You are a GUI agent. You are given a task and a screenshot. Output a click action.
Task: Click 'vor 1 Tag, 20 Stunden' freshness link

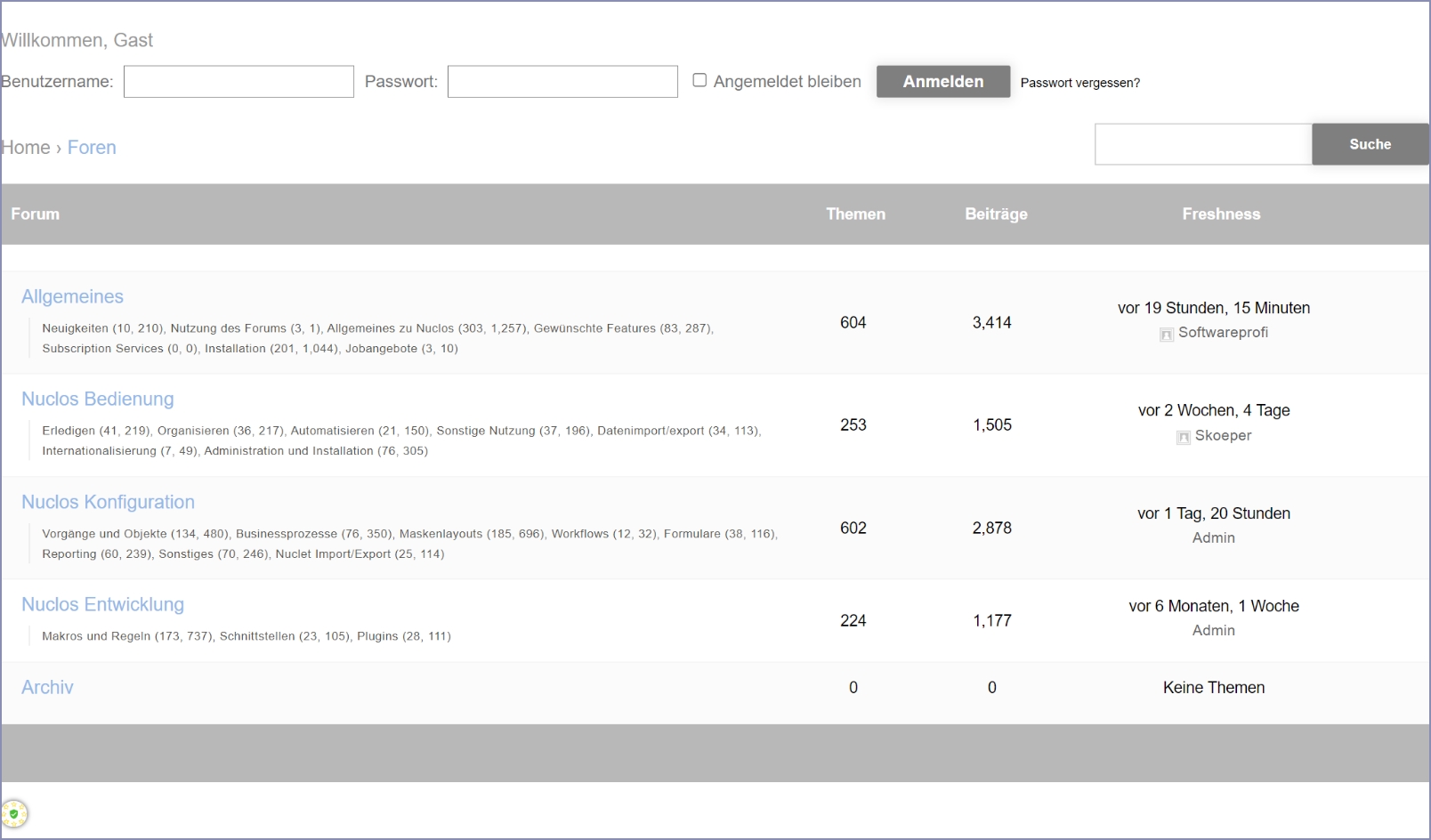click(x=1214, y=513)
